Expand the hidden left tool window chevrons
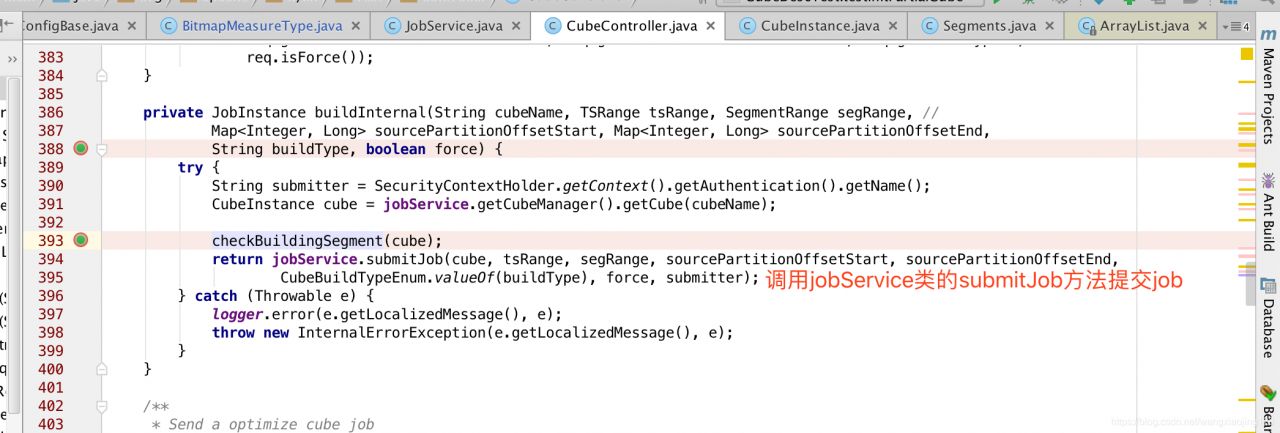 tap(12, 60)
